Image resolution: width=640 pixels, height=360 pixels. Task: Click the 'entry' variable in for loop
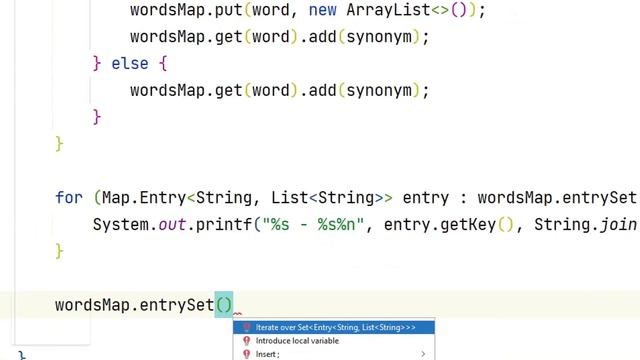[x=425, y=198]
